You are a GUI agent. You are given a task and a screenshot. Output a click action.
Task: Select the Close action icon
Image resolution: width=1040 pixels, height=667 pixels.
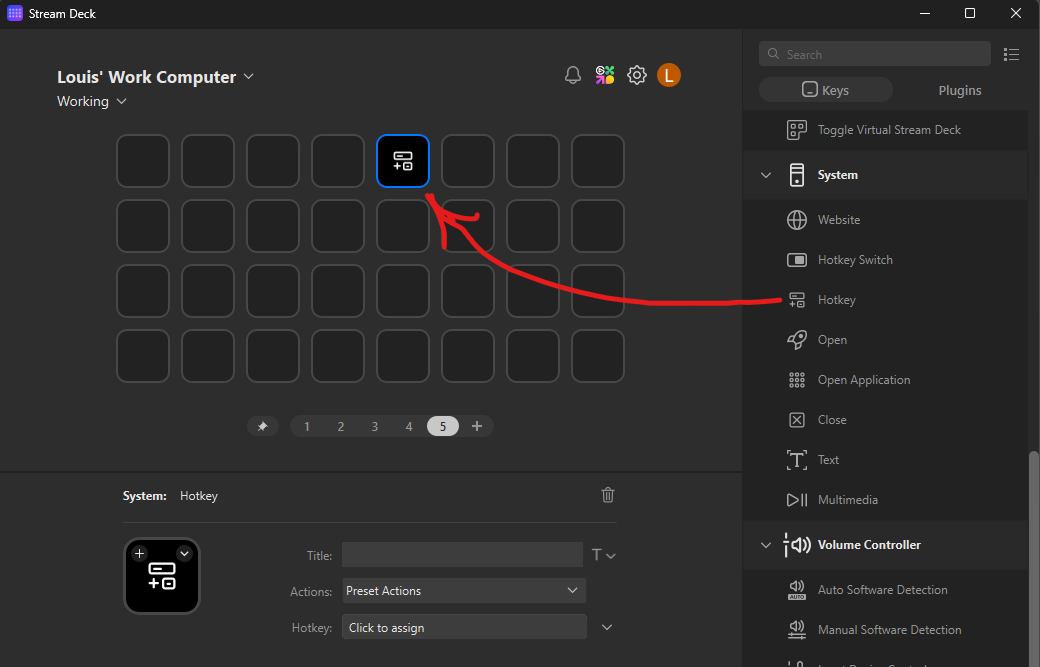(x=797, y=419)
